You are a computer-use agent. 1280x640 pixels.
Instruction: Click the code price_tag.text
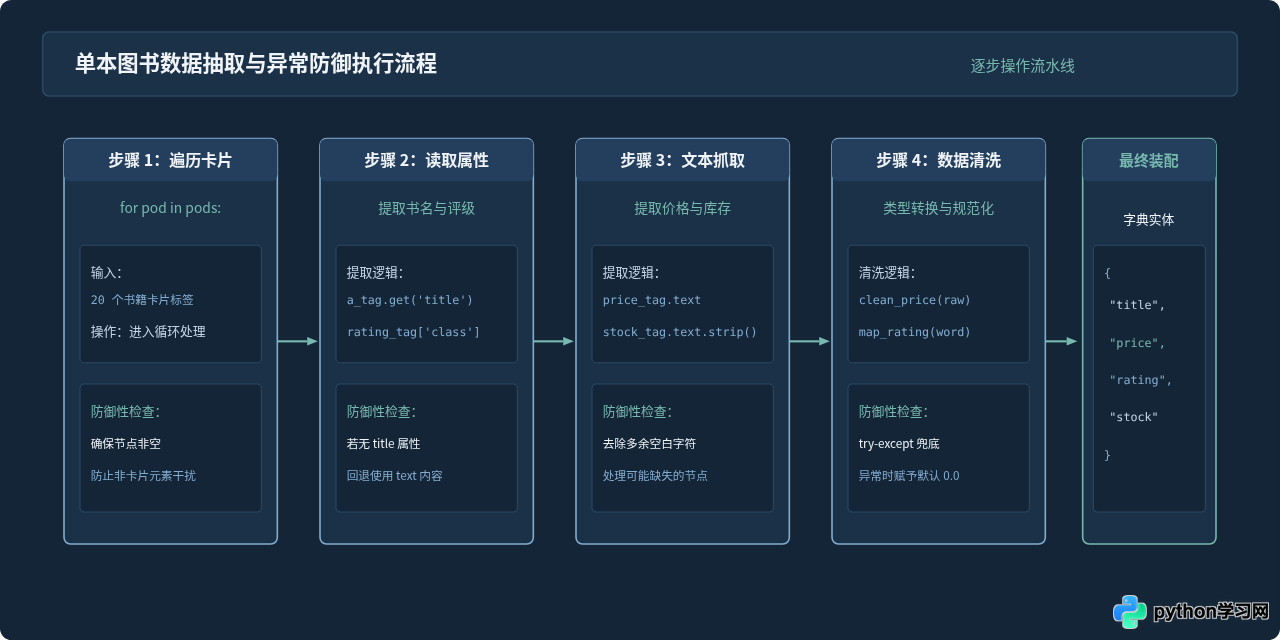coord(652,300)
